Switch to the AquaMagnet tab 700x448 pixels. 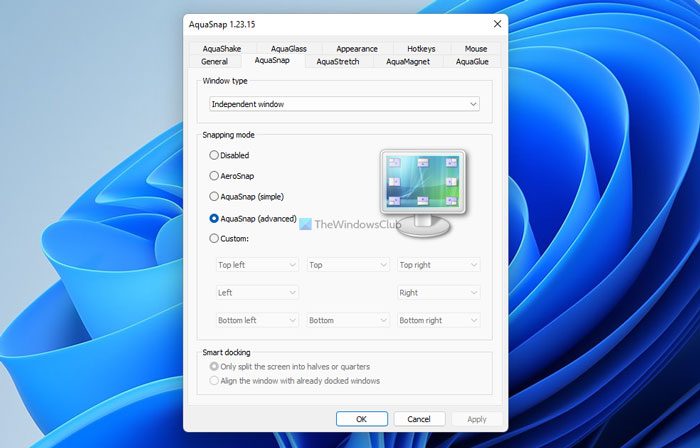pyautogui.click(x=408, y=62)
